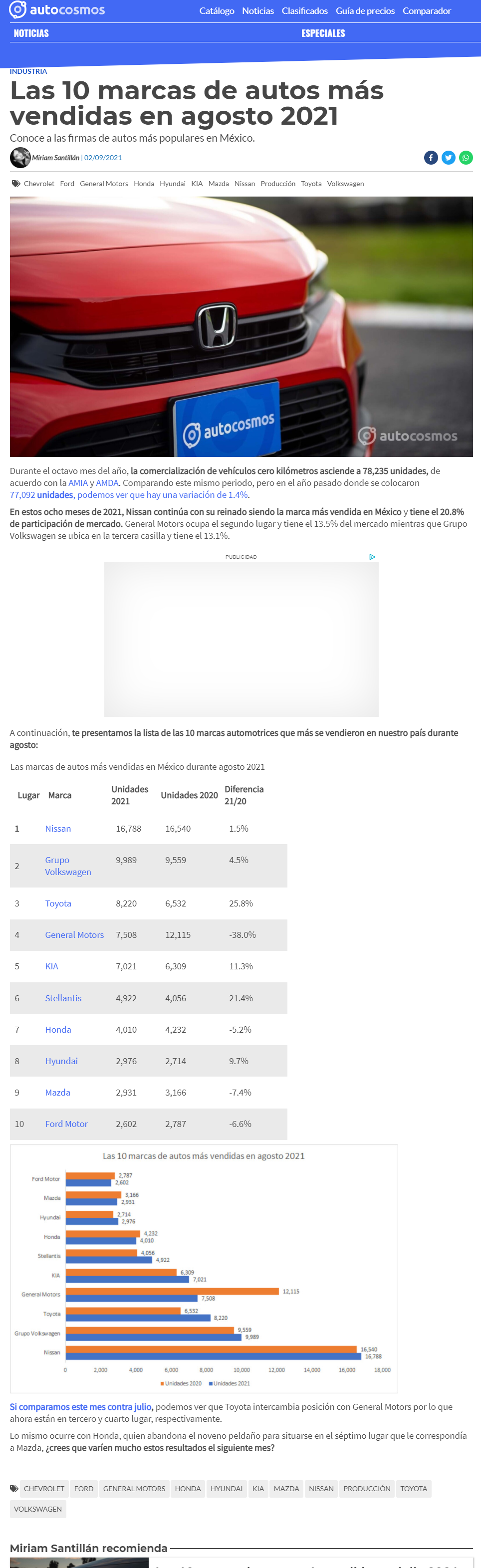Open Guía de precios in top navigation
481x1568 pixels.
(365, 11)
